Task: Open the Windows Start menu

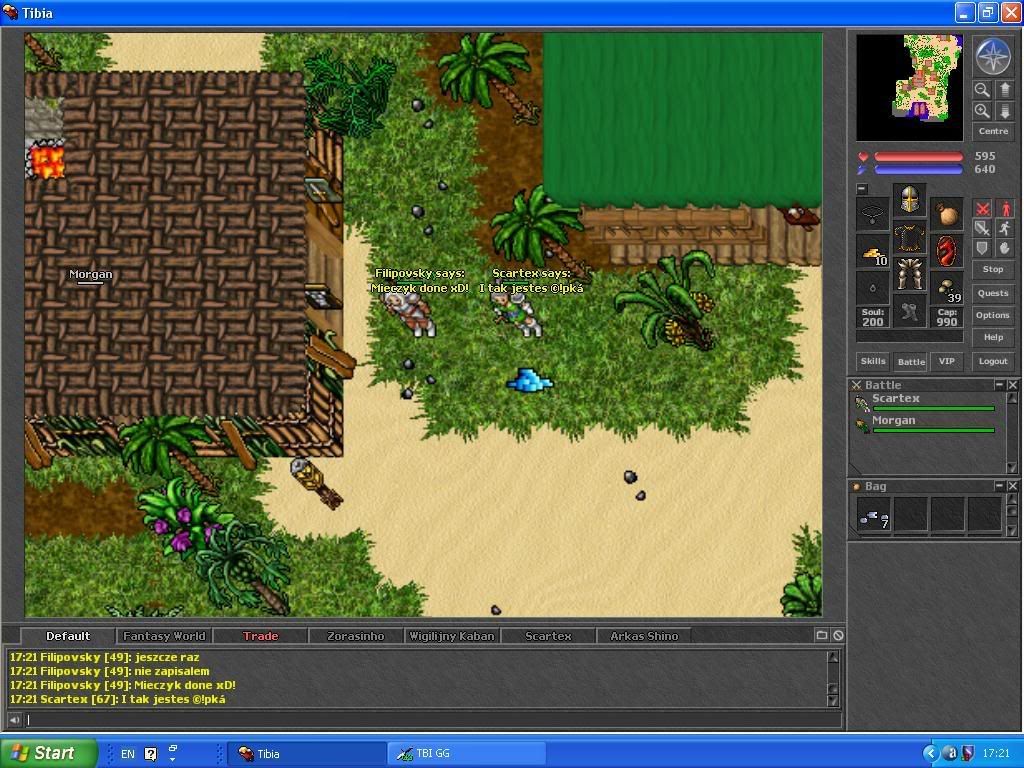Action: pos(48,753)
